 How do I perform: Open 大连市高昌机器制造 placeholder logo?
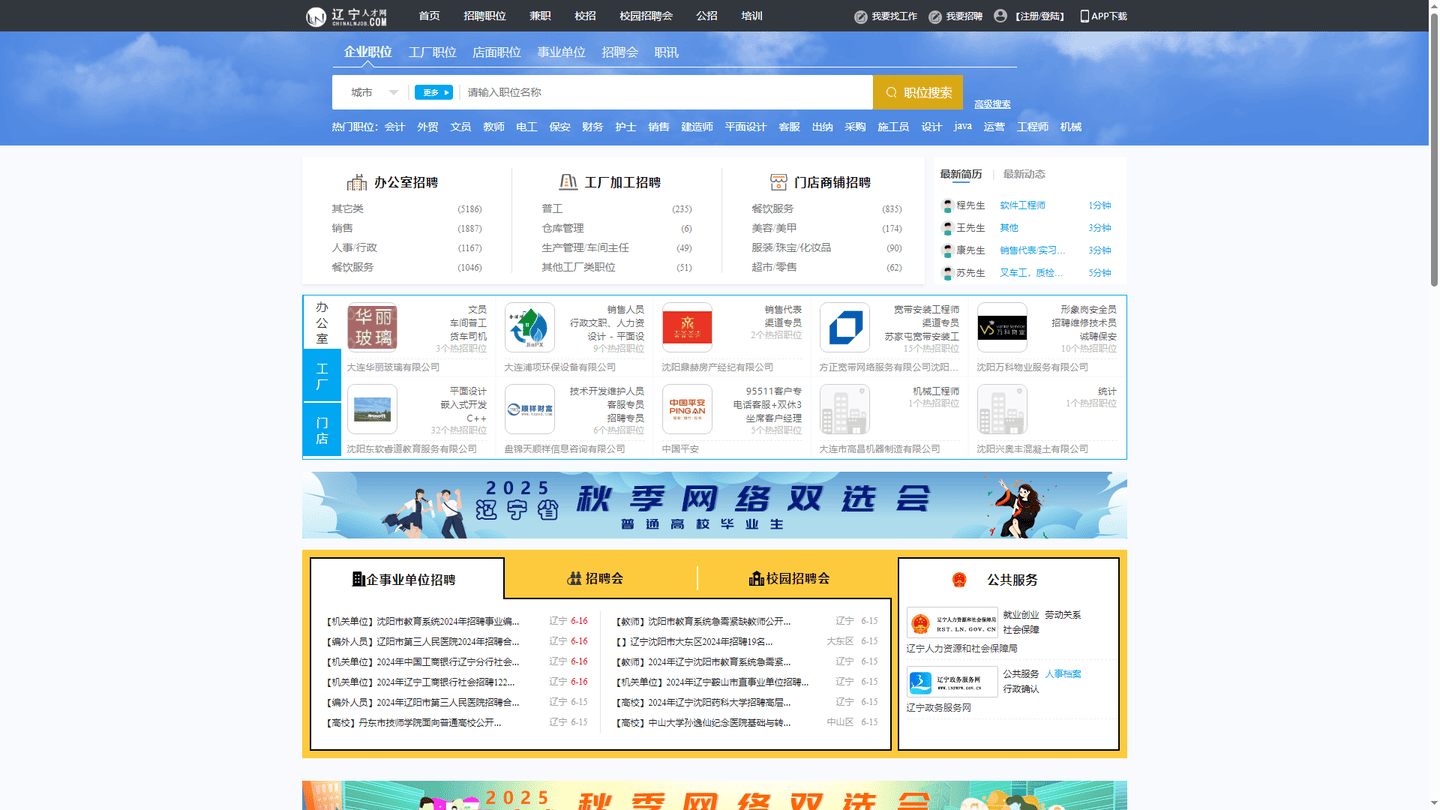coord(845,410)
